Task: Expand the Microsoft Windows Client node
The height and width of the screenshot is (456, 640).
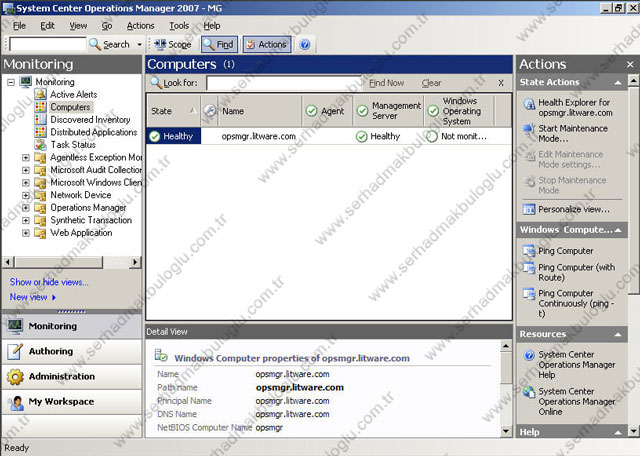Action: pyautogui.click(x=26, y=182)
